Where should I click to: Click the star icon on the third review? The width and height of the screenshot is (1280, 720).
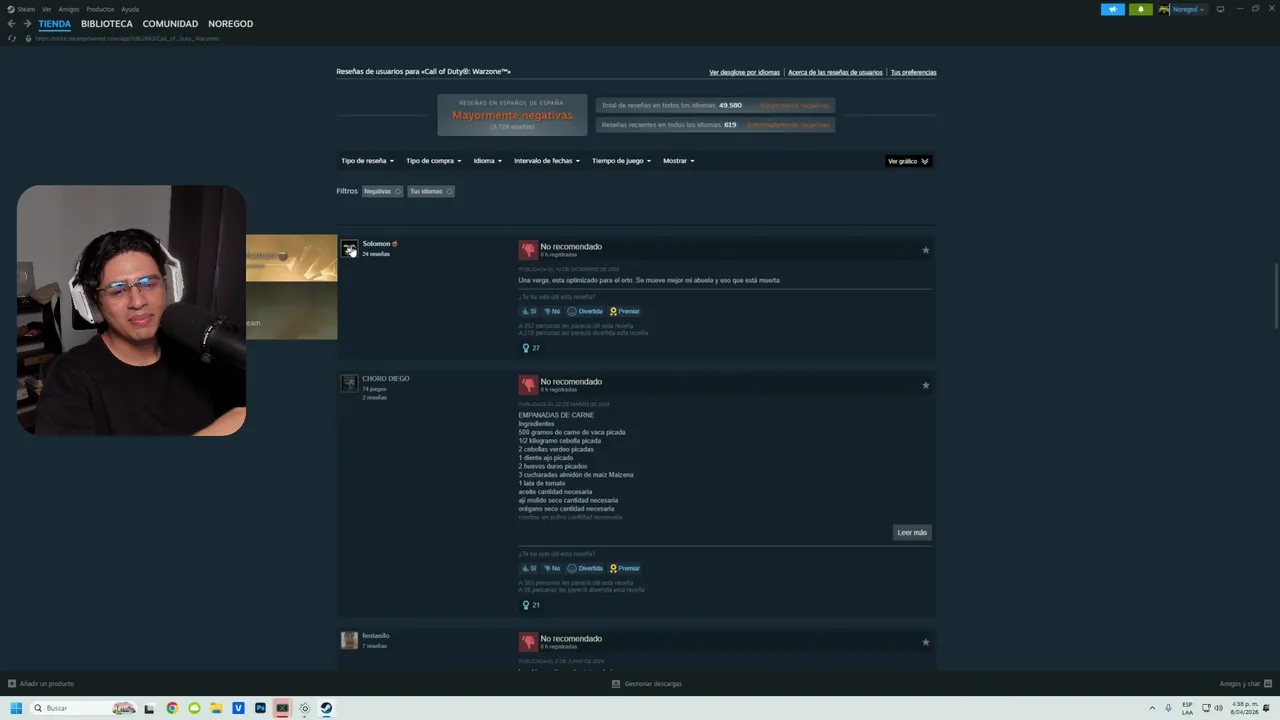(925, 642)
